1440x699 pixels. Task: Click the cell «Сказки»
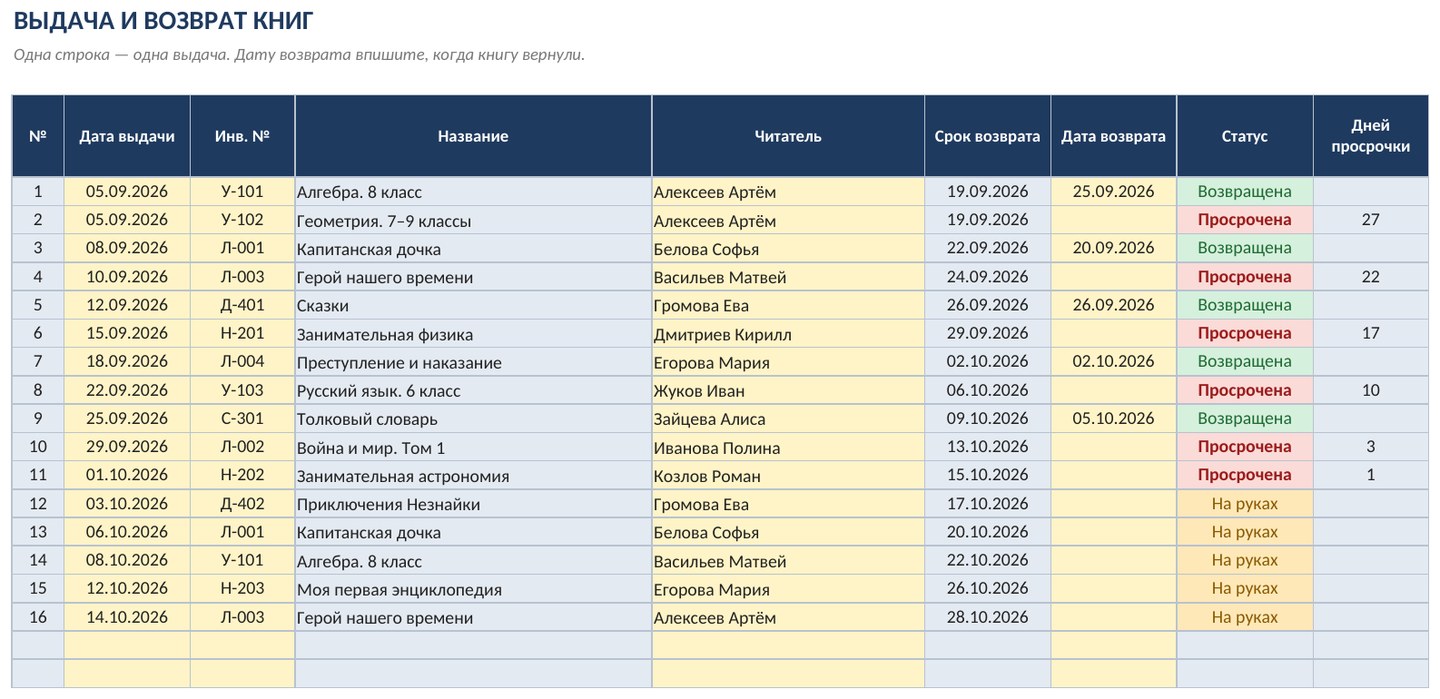tap(473, 305)
